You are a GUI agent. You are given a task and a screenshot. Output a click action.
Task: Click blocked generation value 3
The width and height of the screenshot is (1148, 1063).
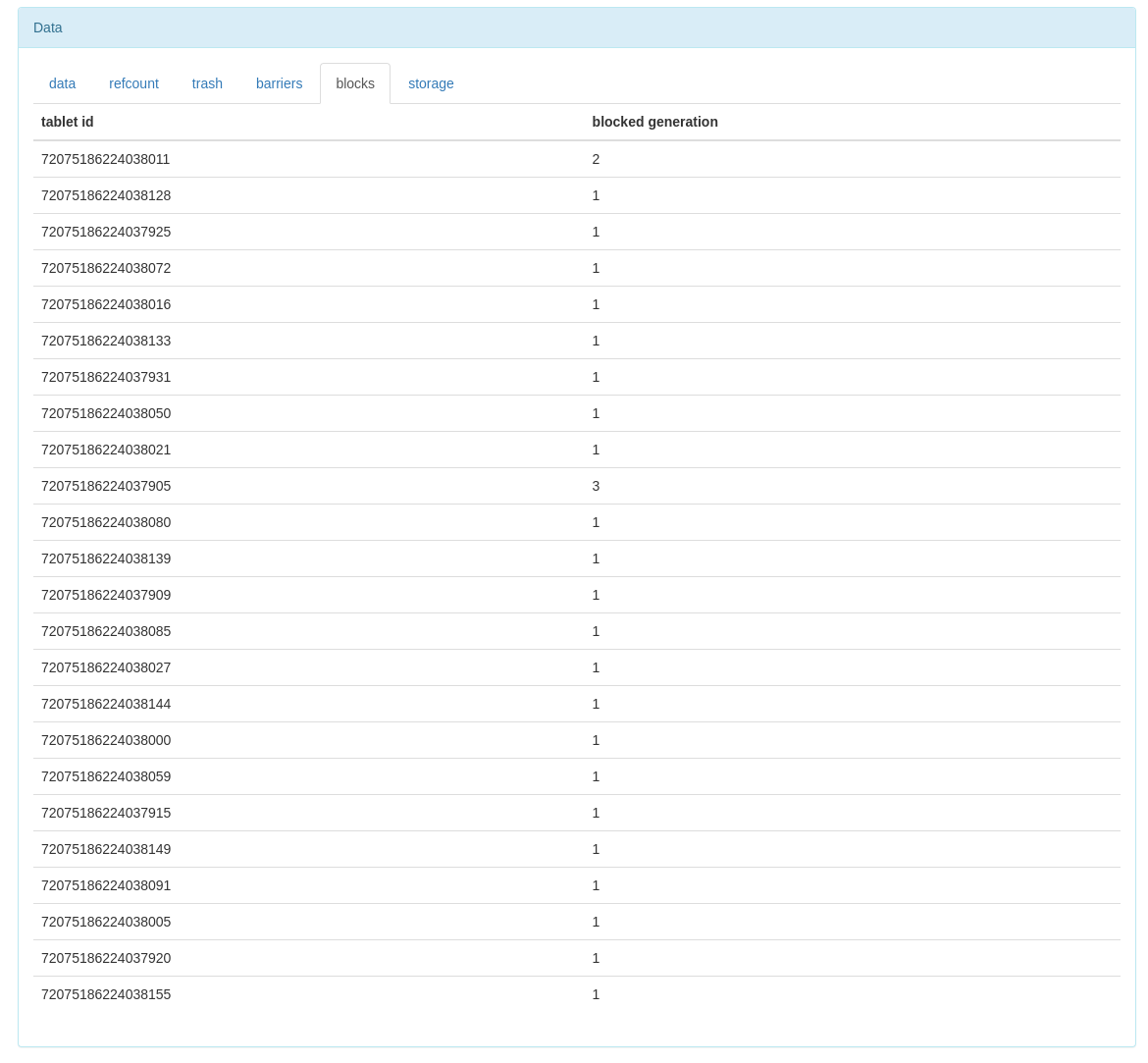[x=596, y=486]
